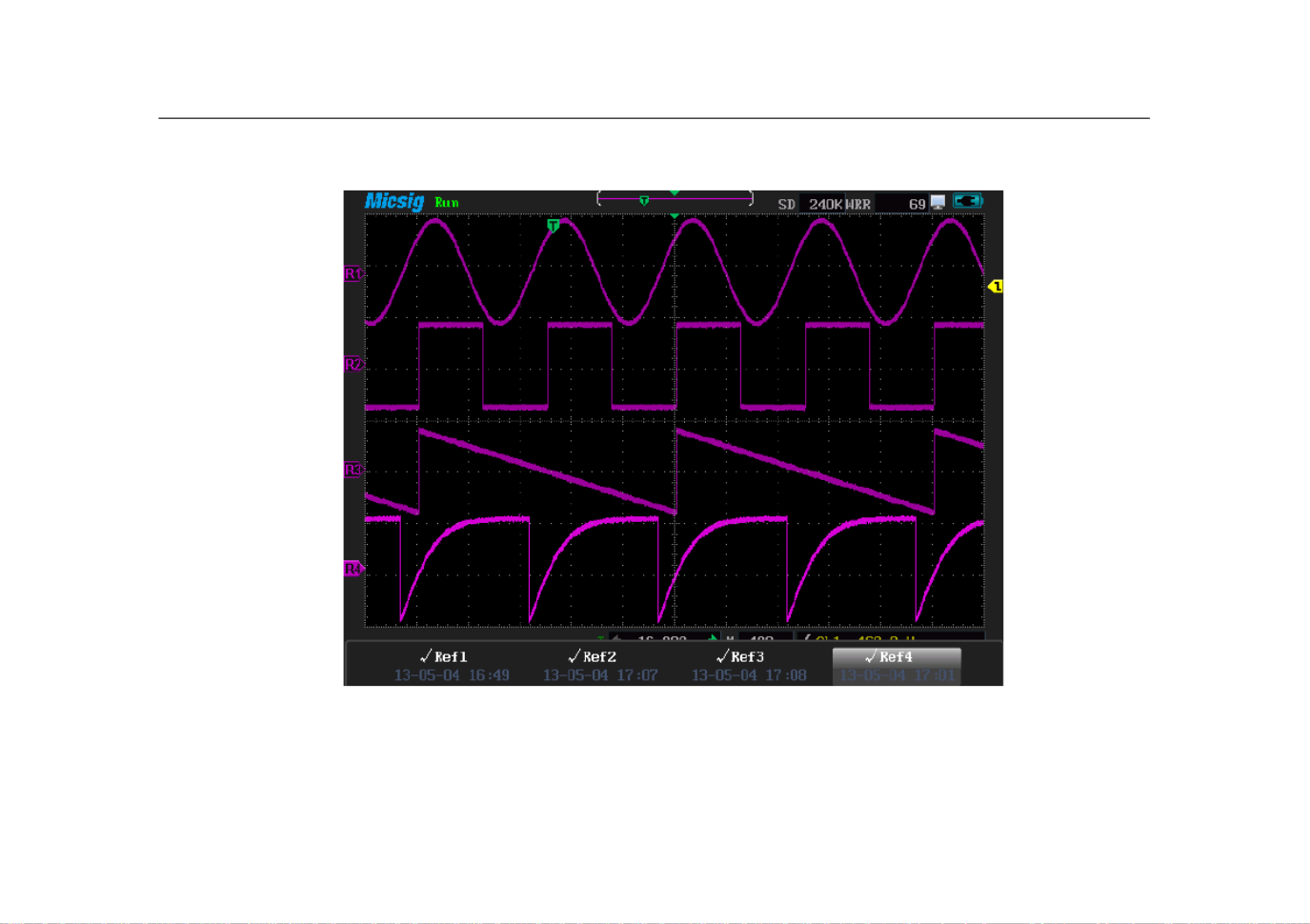Click the Ref3 timestamp 13-05-04 17:08

[x=749, y=674]
